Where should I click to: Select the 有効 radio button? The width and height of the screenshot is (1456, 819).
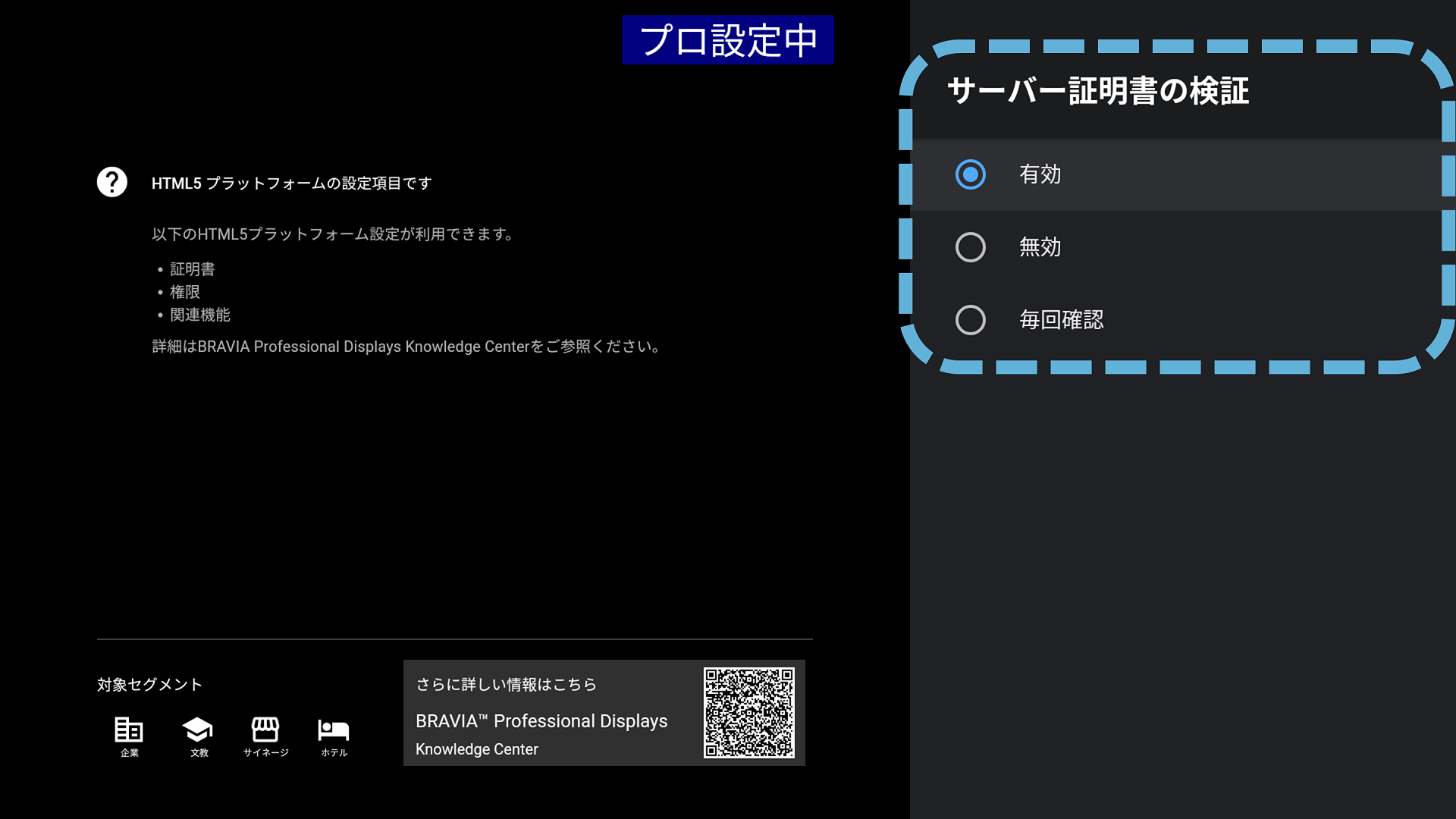[970, 174]
